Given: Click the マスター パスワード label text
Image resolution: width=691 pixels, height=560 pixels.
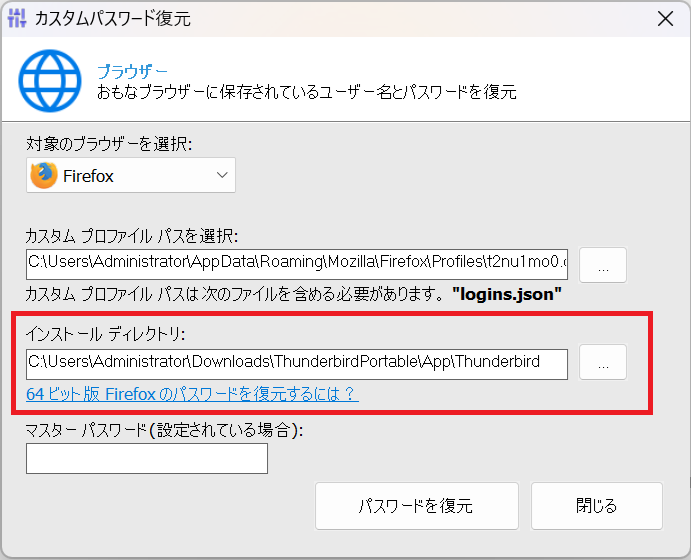Looking at the screenshot, I should (164, 430).
